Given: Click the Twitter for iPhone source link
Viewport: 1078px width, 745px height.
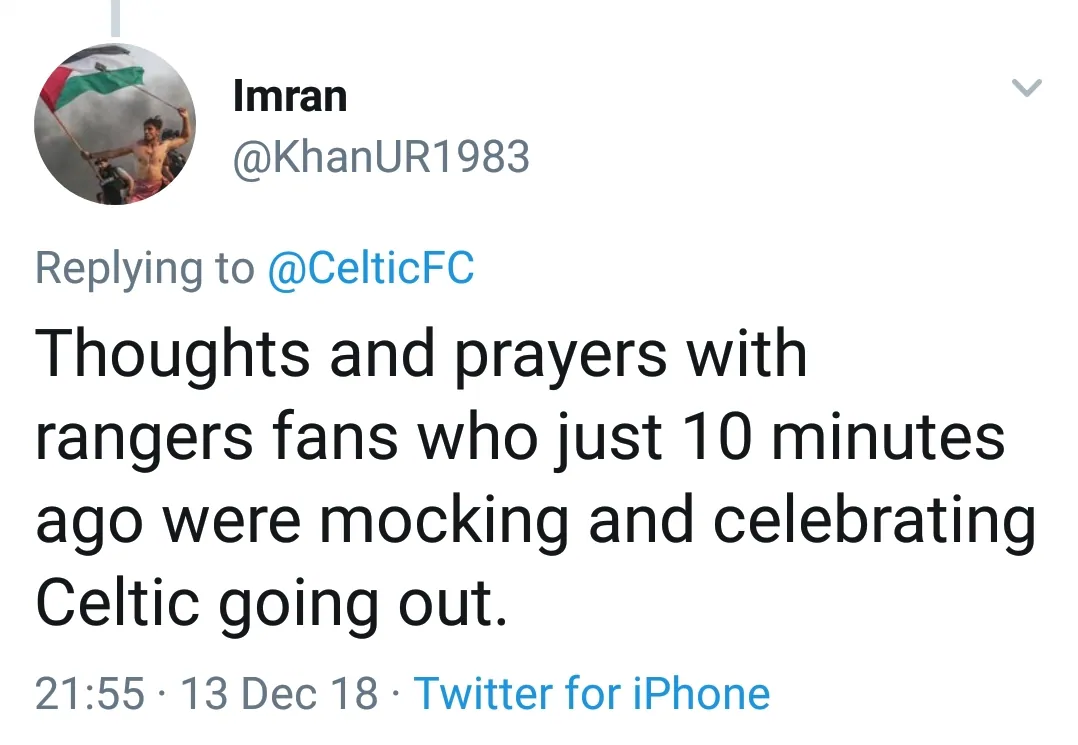Looking at the screenshot, I should point(592,693).
